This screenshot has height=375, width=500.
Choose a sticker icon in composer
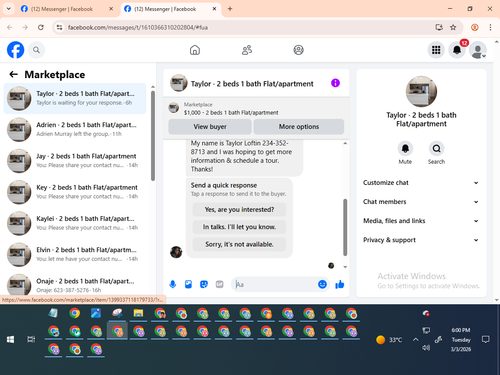pyautogui.click(x=204, y=284)
